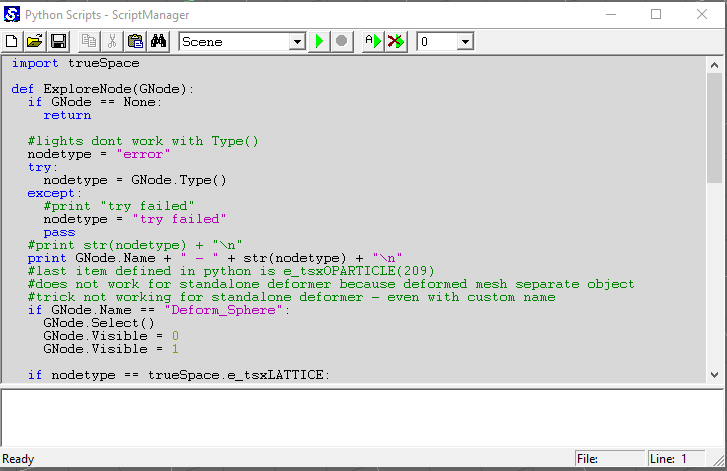
Task: Stop script execution with the gray circle button
Action: point(342,42)
